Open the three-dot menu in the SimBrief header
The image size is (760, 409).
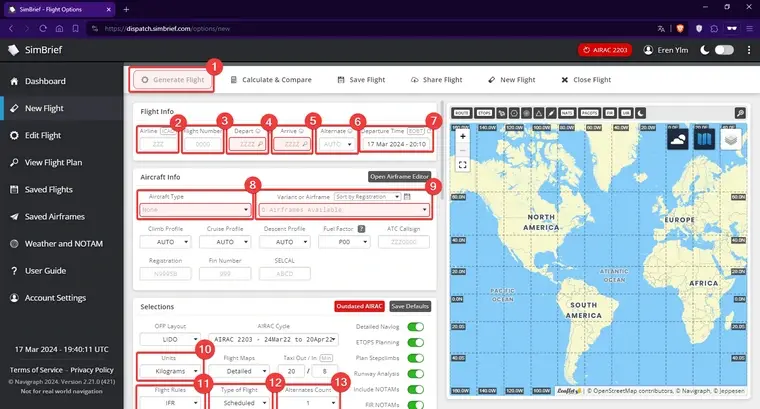[x=749, y=50]
